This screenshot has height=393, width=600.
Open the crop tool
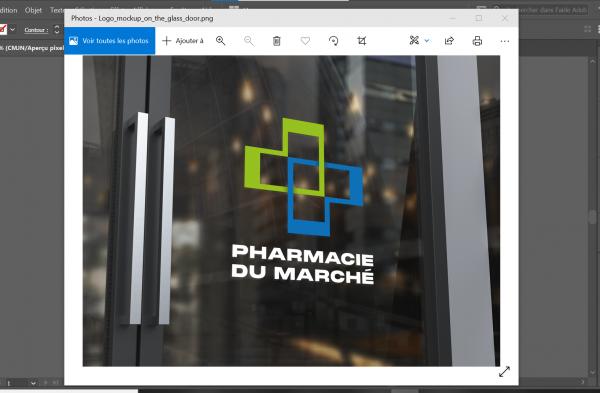[x=362, y=41]
